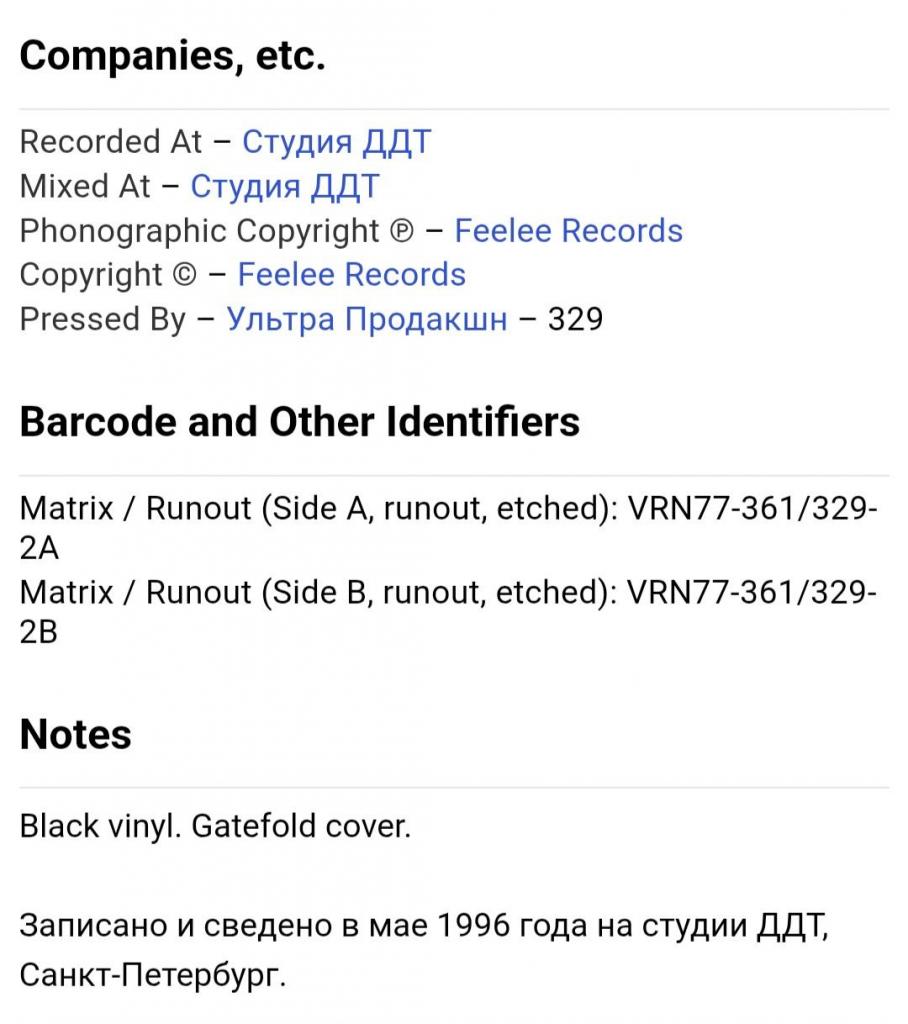Screen dimensions: 908x1024
Task: Click the Barcode and Other Identifiers heading
Action: pos(300,421)
